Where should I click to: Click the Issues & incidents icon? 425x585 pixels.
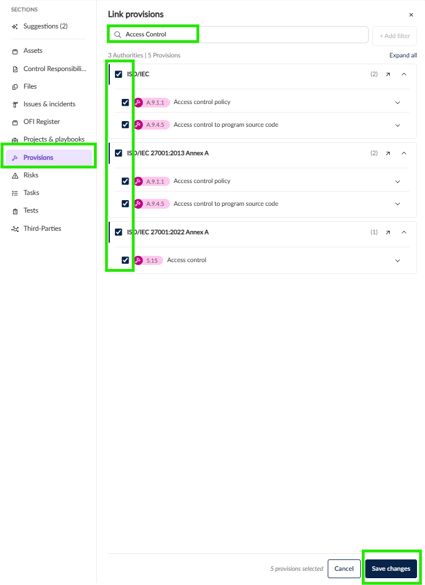tap(15, 104)
